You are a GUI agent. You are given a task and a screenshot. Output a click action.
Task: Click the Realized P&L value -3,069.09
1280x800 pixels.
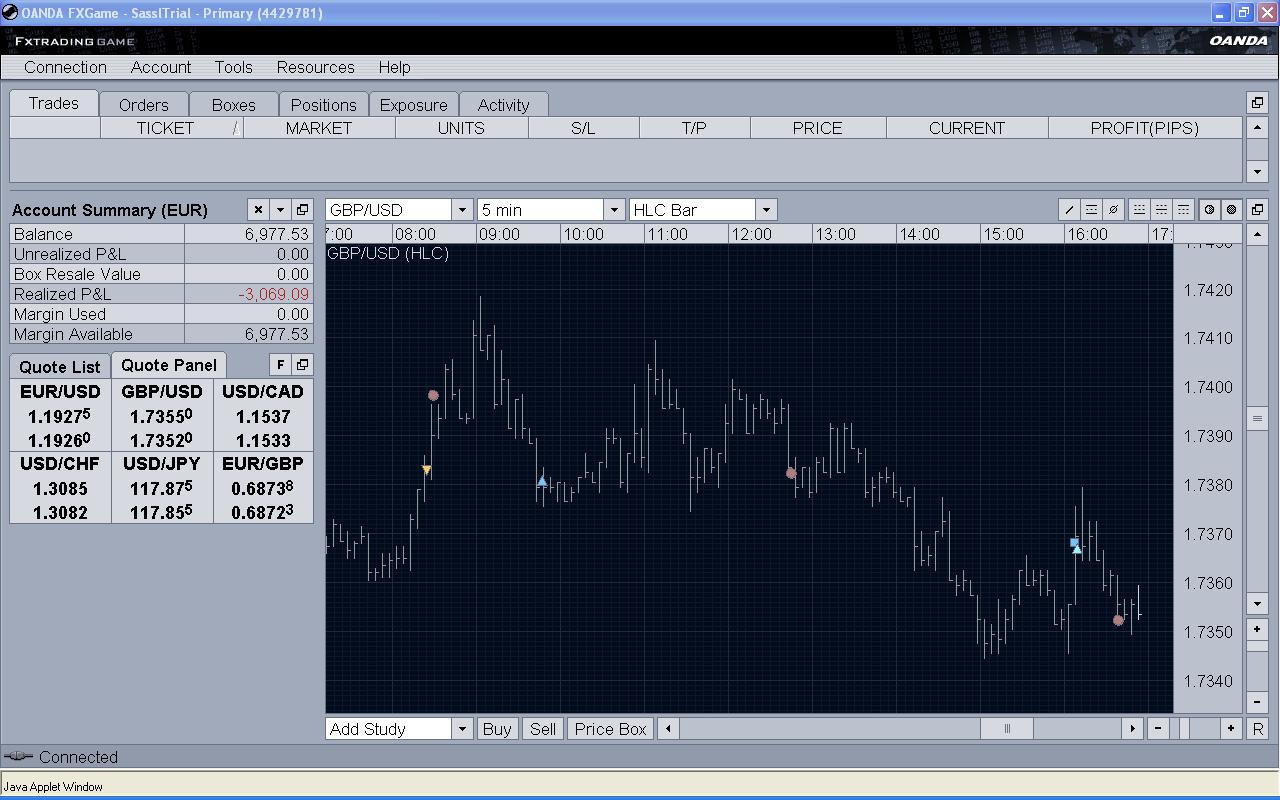[274, 294]
